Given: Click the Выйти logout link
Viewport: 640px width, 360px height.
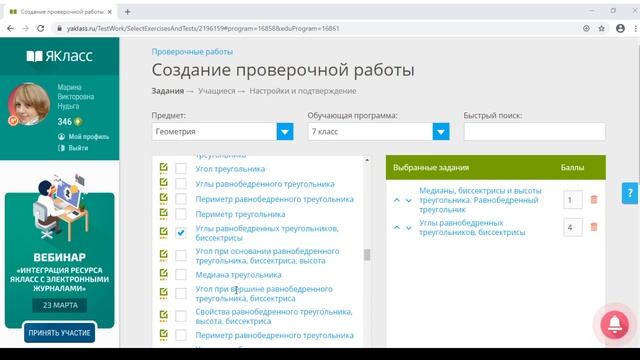Looking at the screenshot, I should (78, 148).
